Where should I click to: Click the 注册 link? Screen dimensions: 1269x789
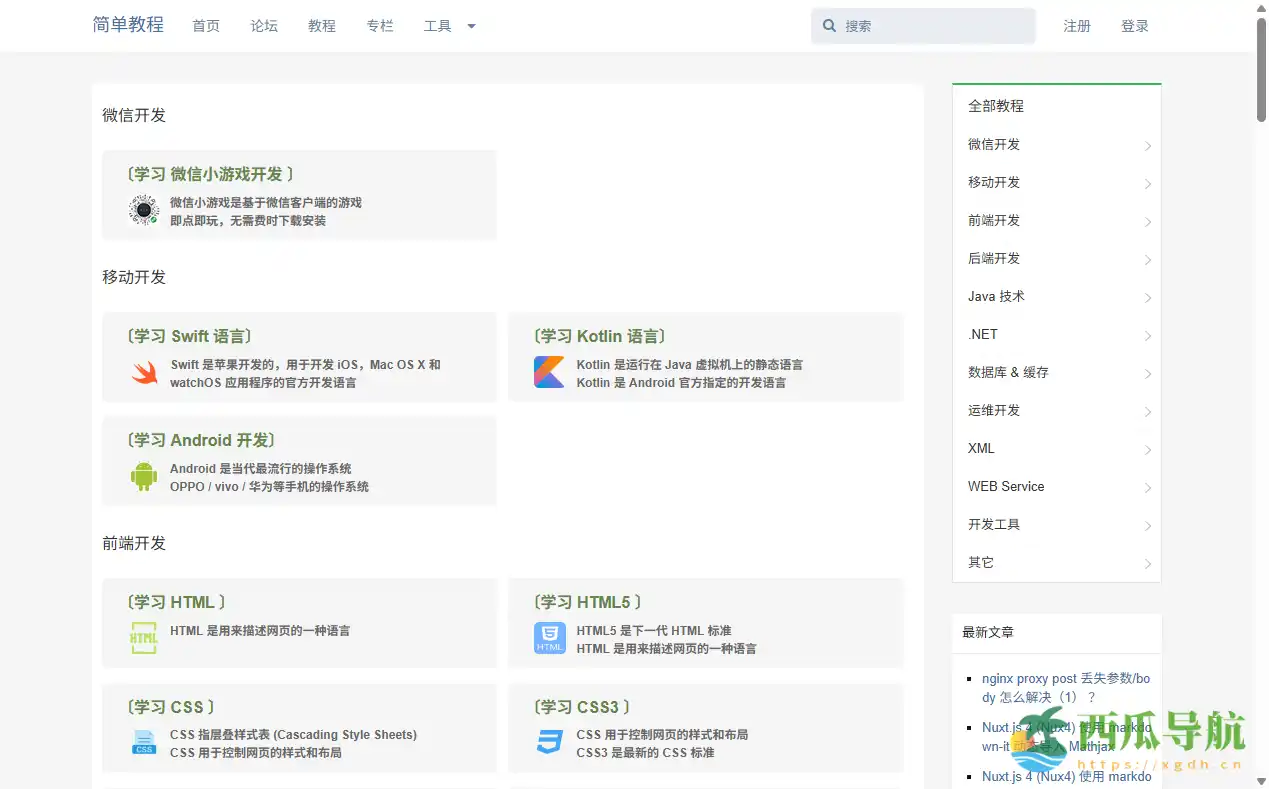point(1077,26)
